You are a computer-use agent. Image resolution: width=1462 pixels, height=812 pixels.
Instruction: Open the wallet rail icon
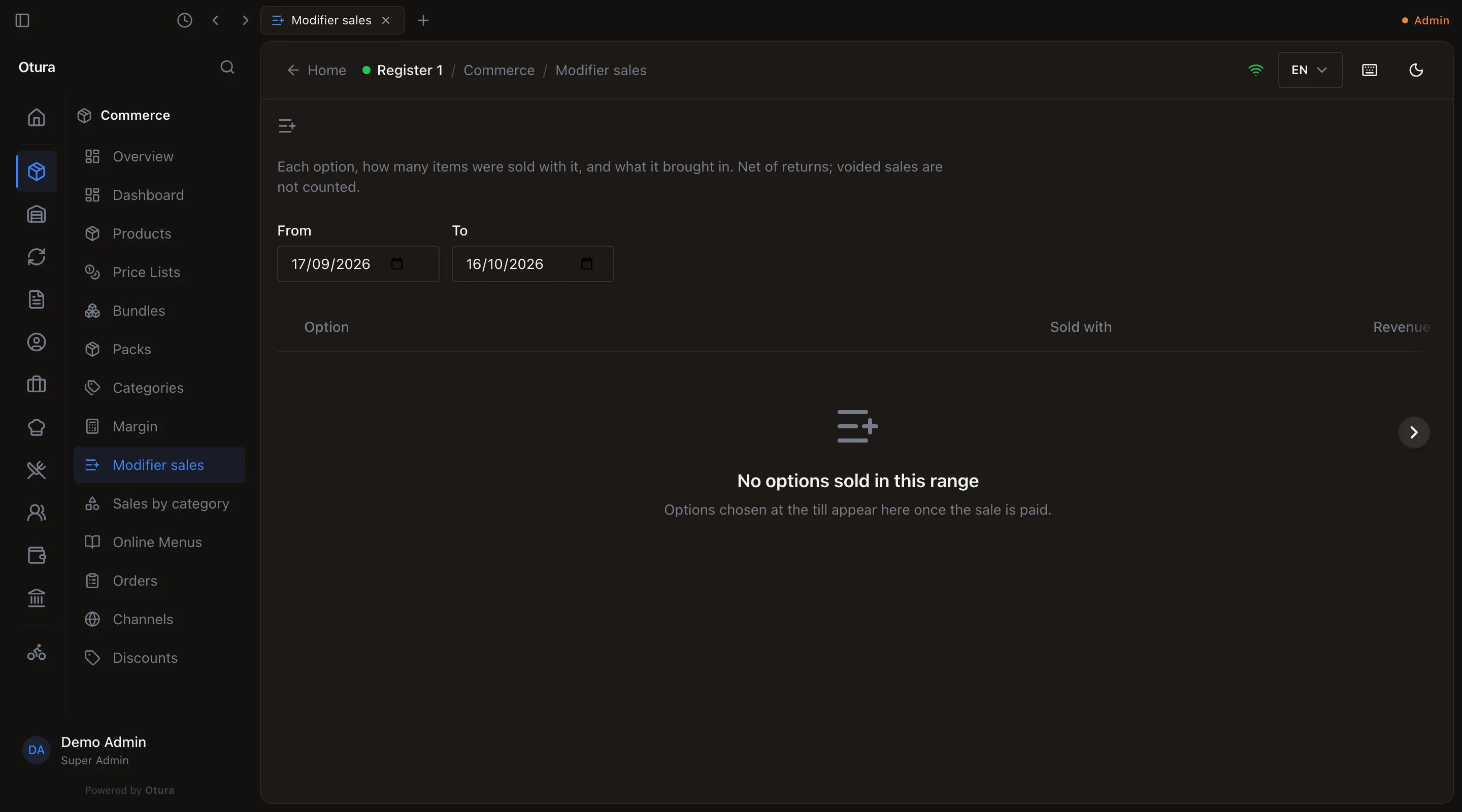[37, 555]
